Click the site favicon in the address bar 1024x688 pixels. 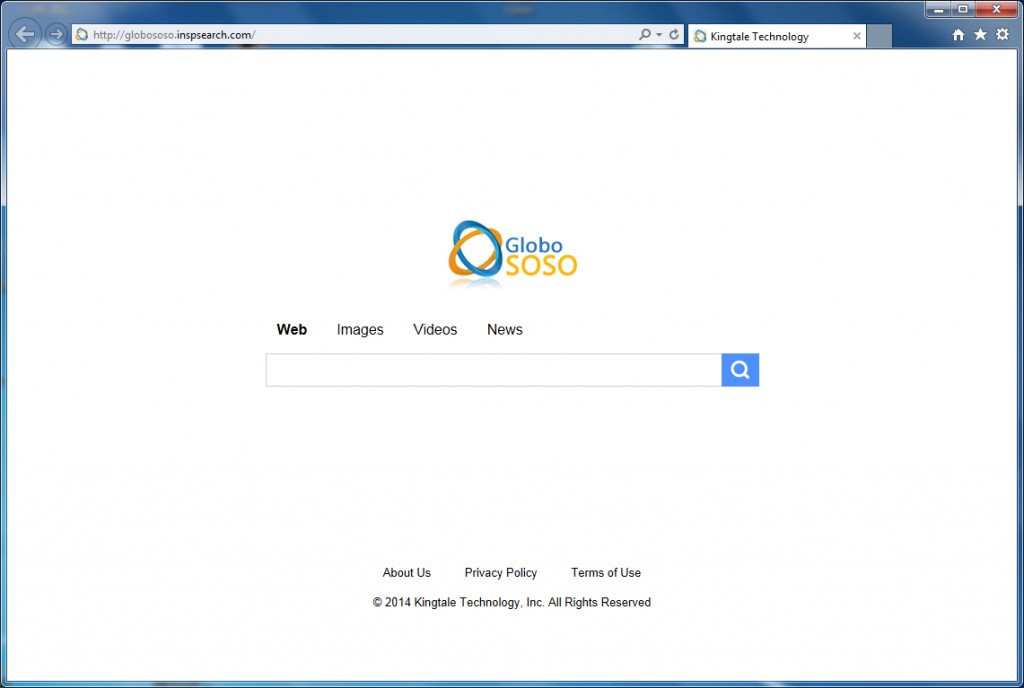(x=82, y=35)
